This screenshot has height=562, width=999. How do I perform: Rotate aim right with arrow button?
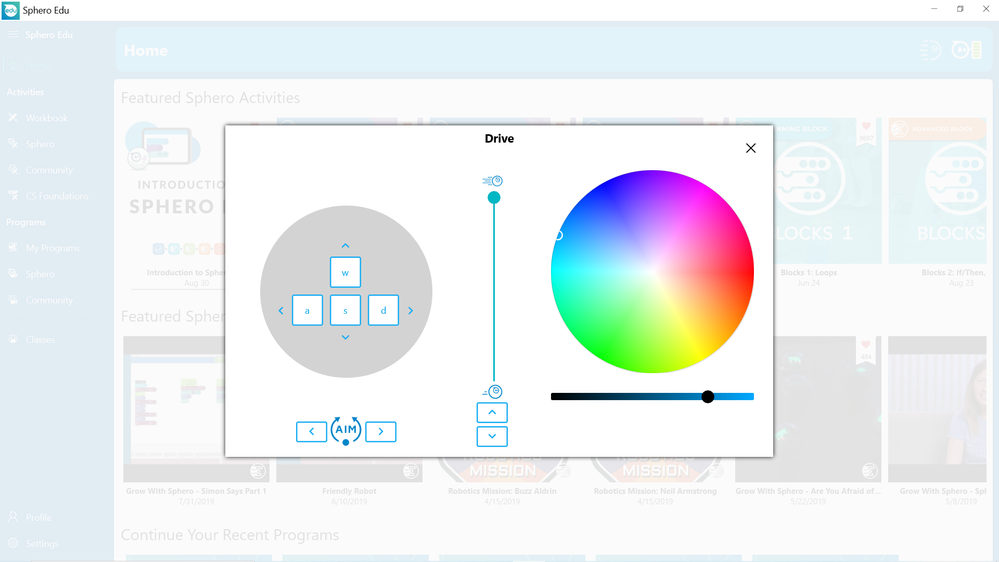click(381, 431)
